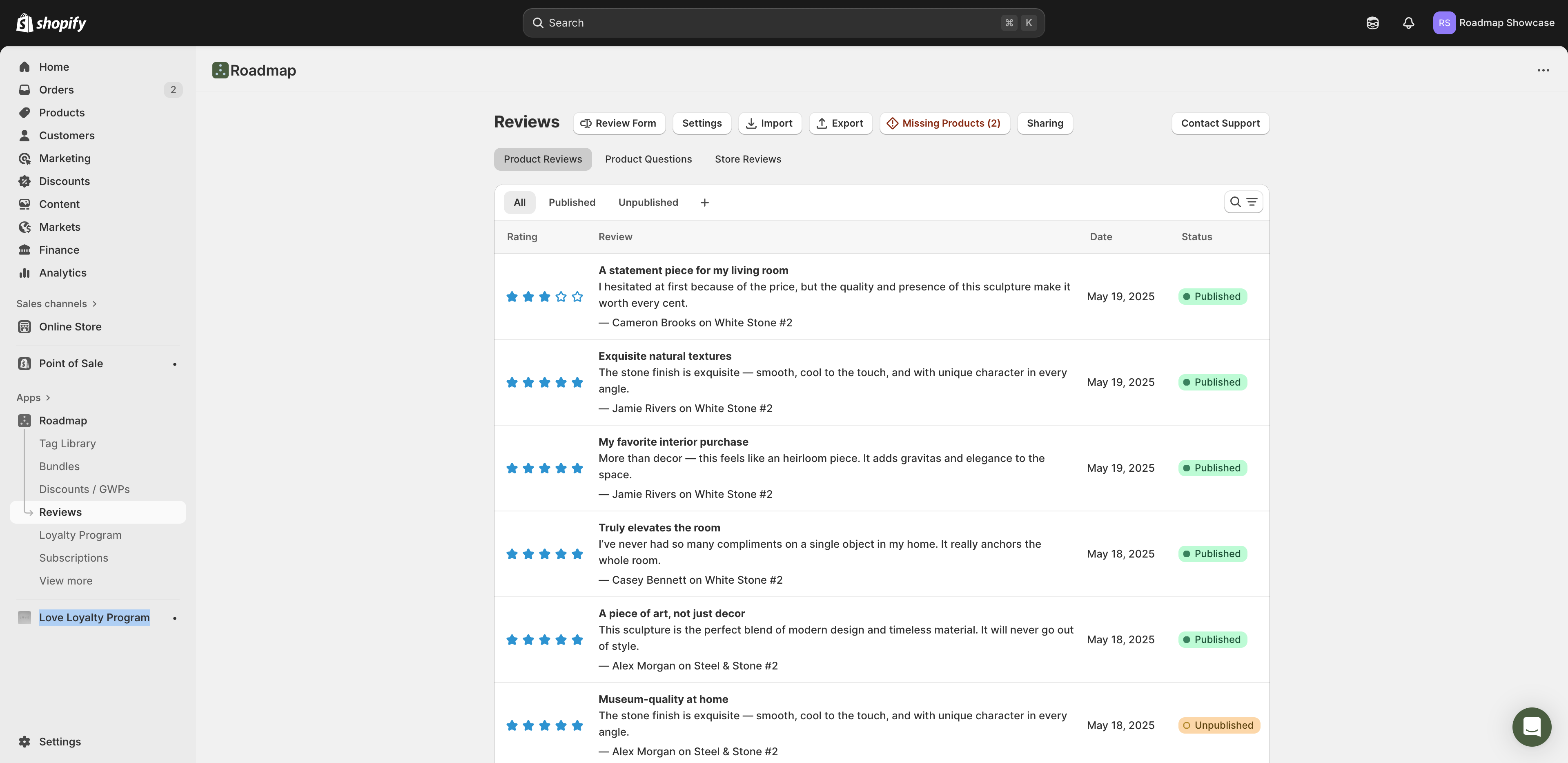Open the Sidekick assistant icon
This screenshot has width=1568, height=763.
(1372, 23)
